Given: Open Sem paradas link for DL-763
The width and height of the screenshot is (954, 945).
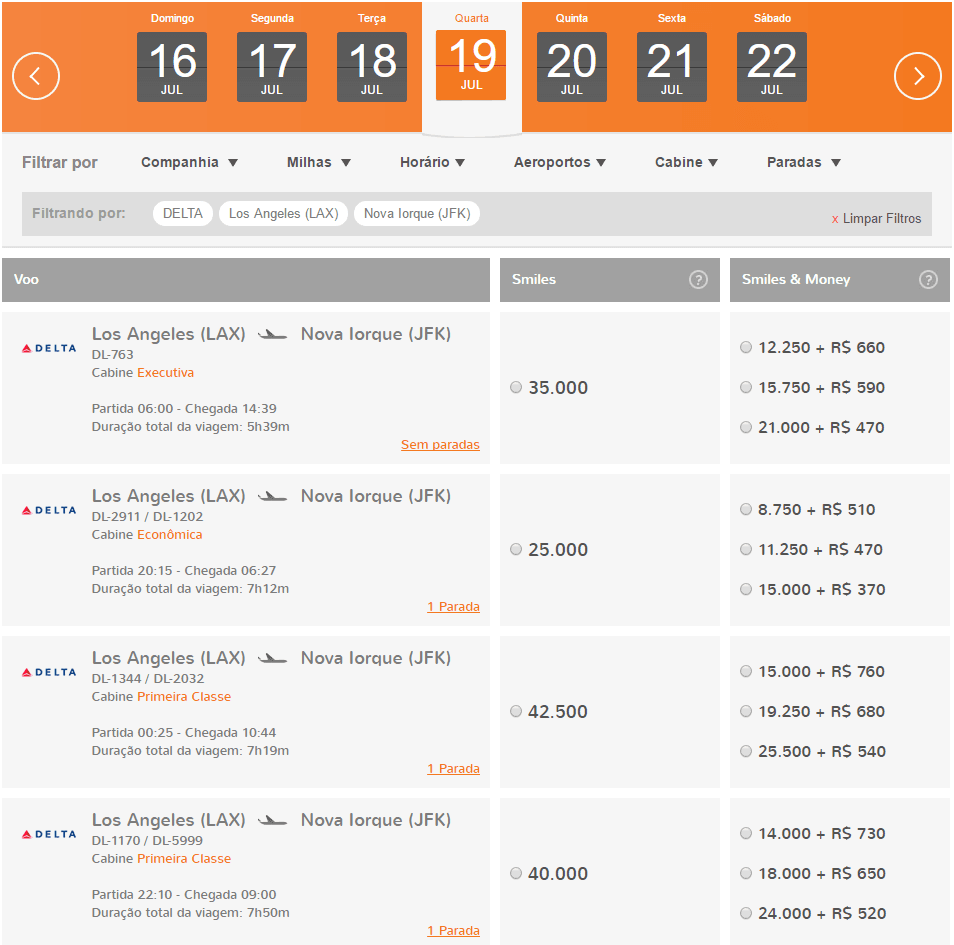Looking at the screenshot, I should click(x=440, y=445).
